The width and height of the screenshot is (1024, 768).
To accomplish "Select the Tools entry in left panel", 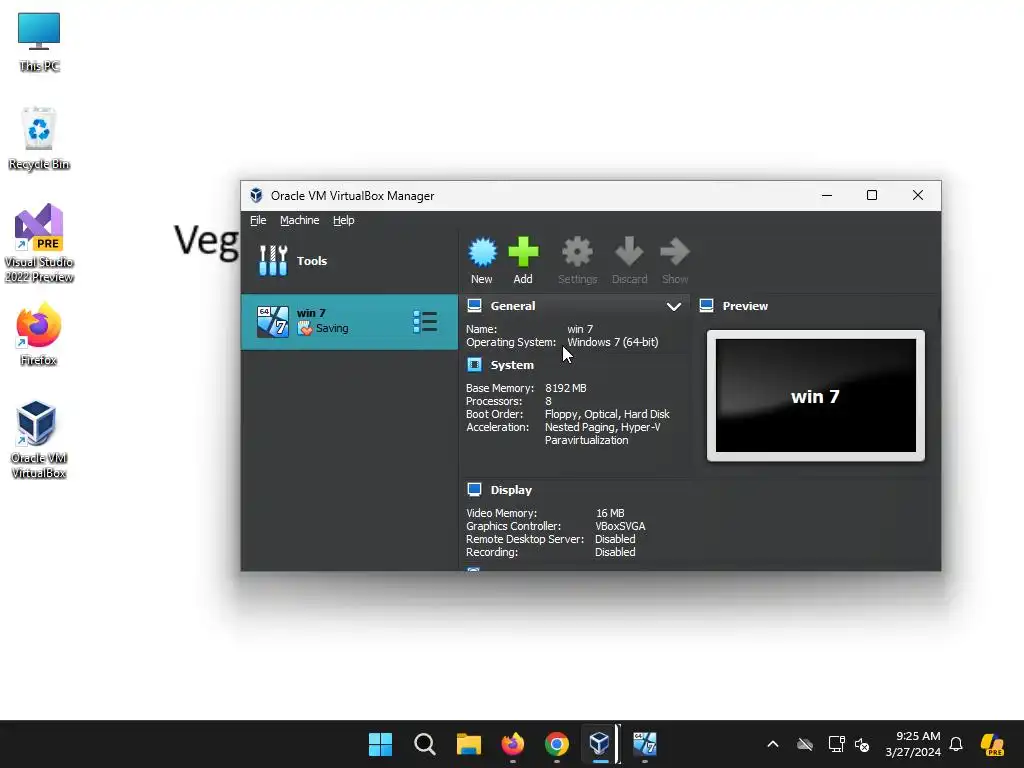I will click(349, 261).
